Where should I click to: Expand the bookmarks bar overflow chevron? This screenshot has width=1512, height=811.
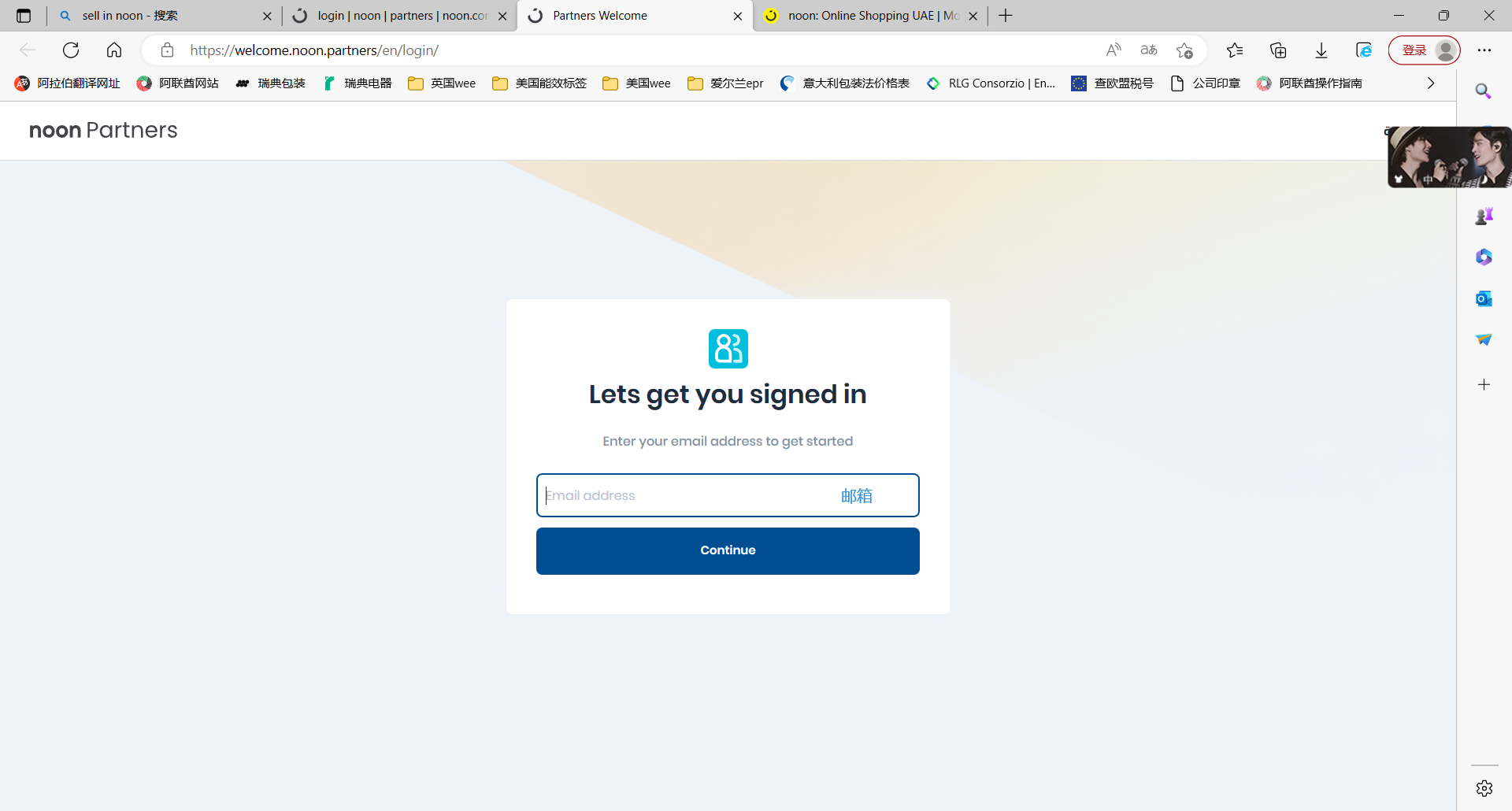1431,83
